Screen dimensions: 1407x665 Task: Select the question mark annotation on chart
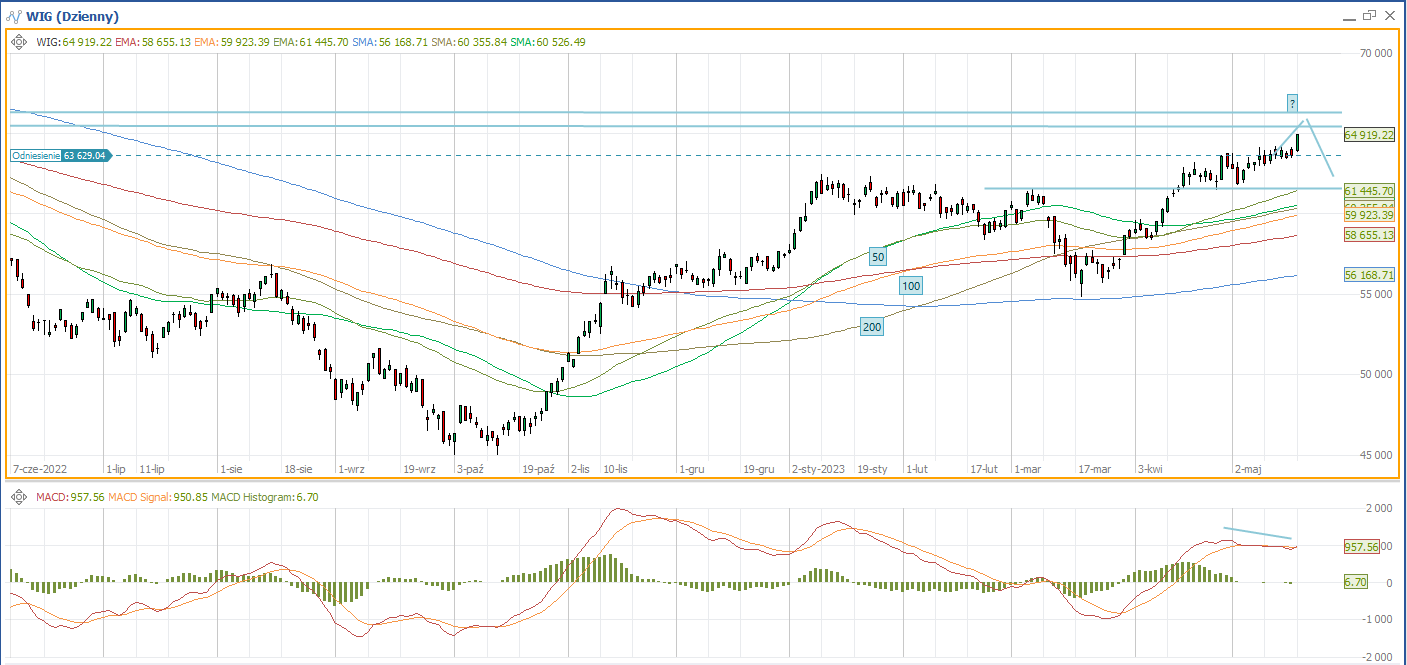[x=1292, y=103]
